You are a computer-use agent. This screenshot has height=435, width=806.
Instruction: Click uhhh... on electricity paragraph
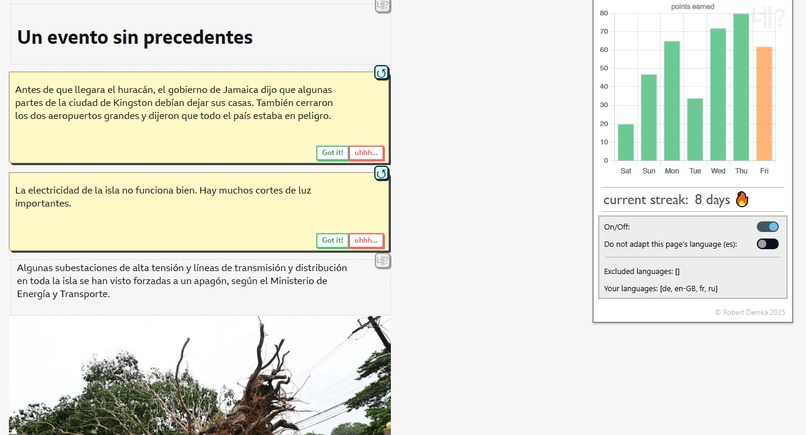(x=367, y=240)
